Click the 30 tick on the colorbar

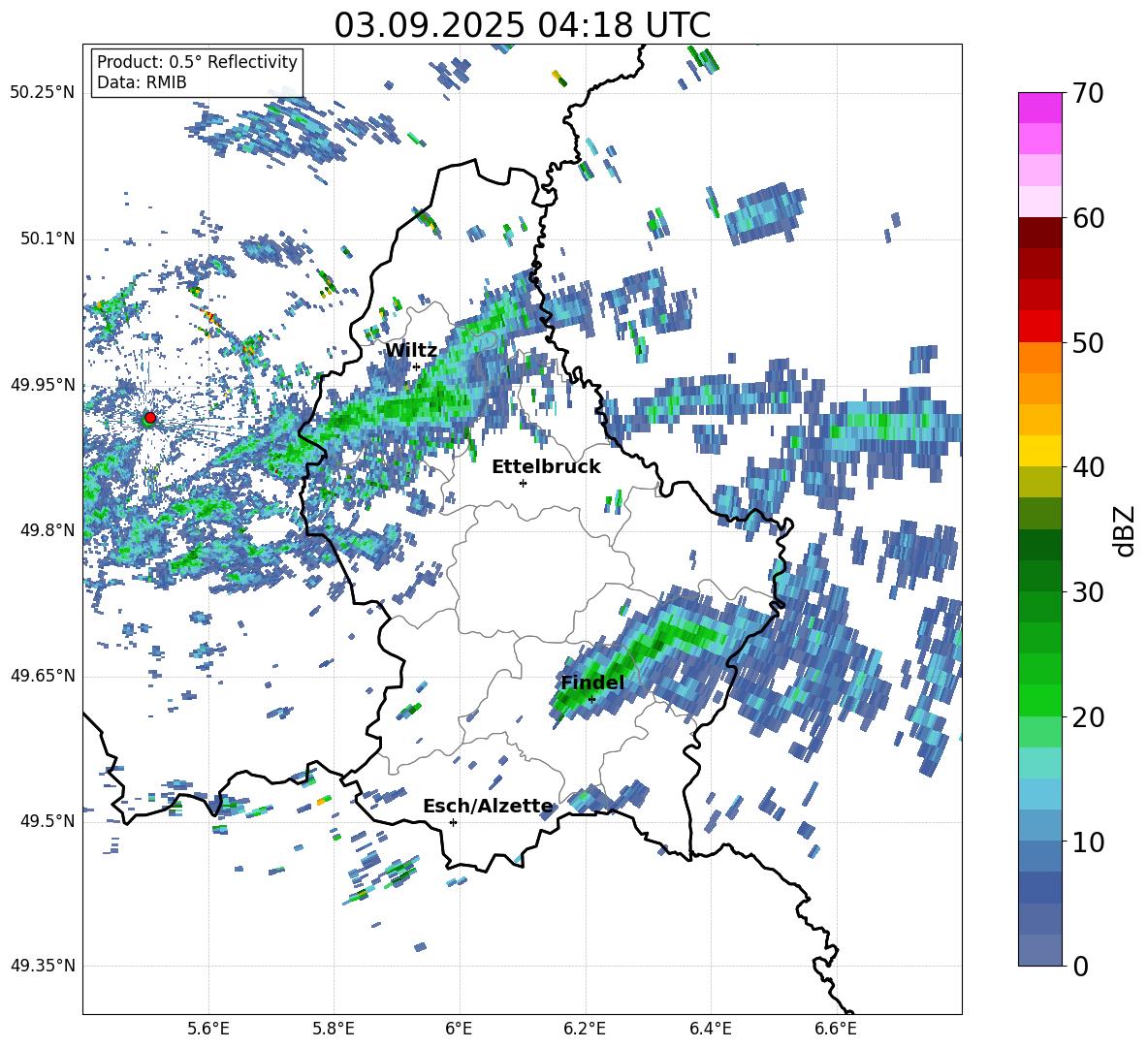1088,591
